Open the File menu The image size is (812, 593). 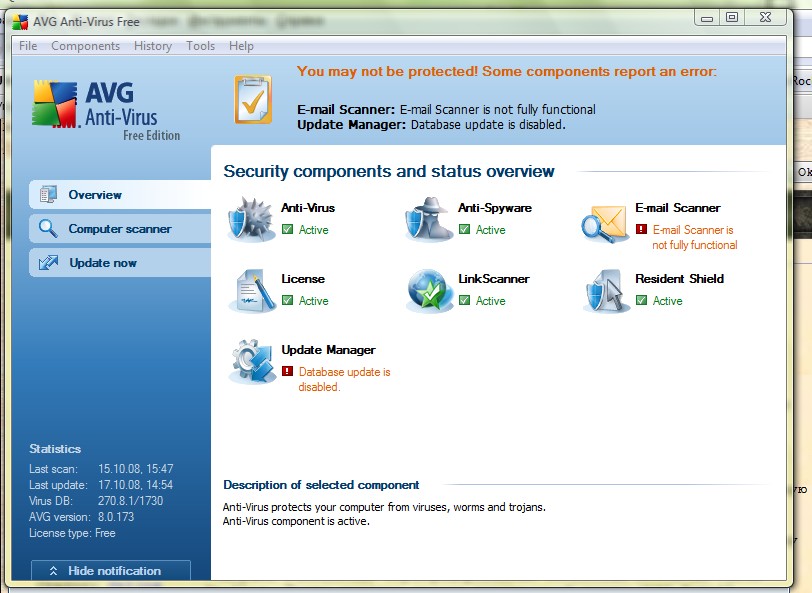(28, 46)
